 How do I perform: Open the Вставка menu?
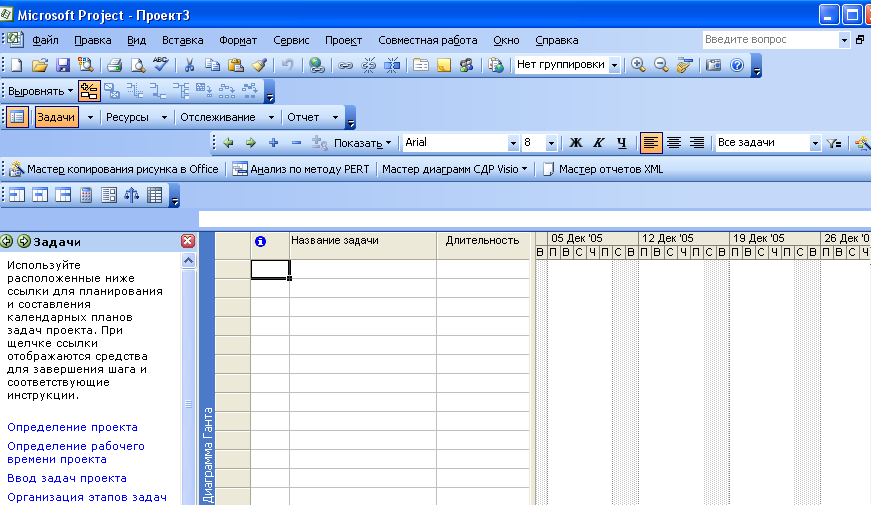pos(182,40)
